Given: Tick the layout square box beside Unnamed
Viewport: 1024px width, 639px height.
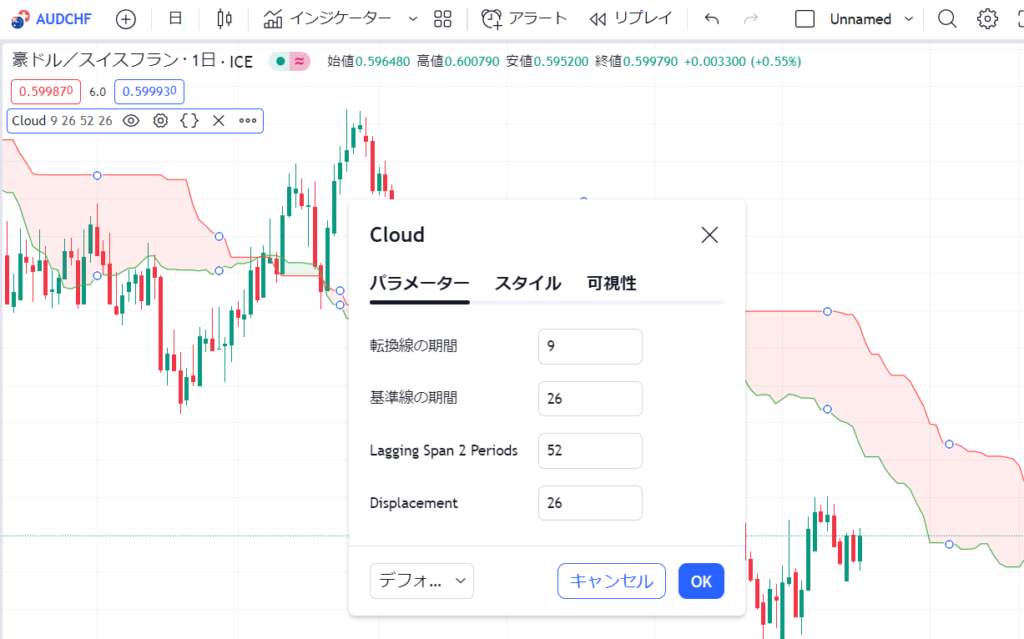Looking at the screenshot, I should coord(805,19).
